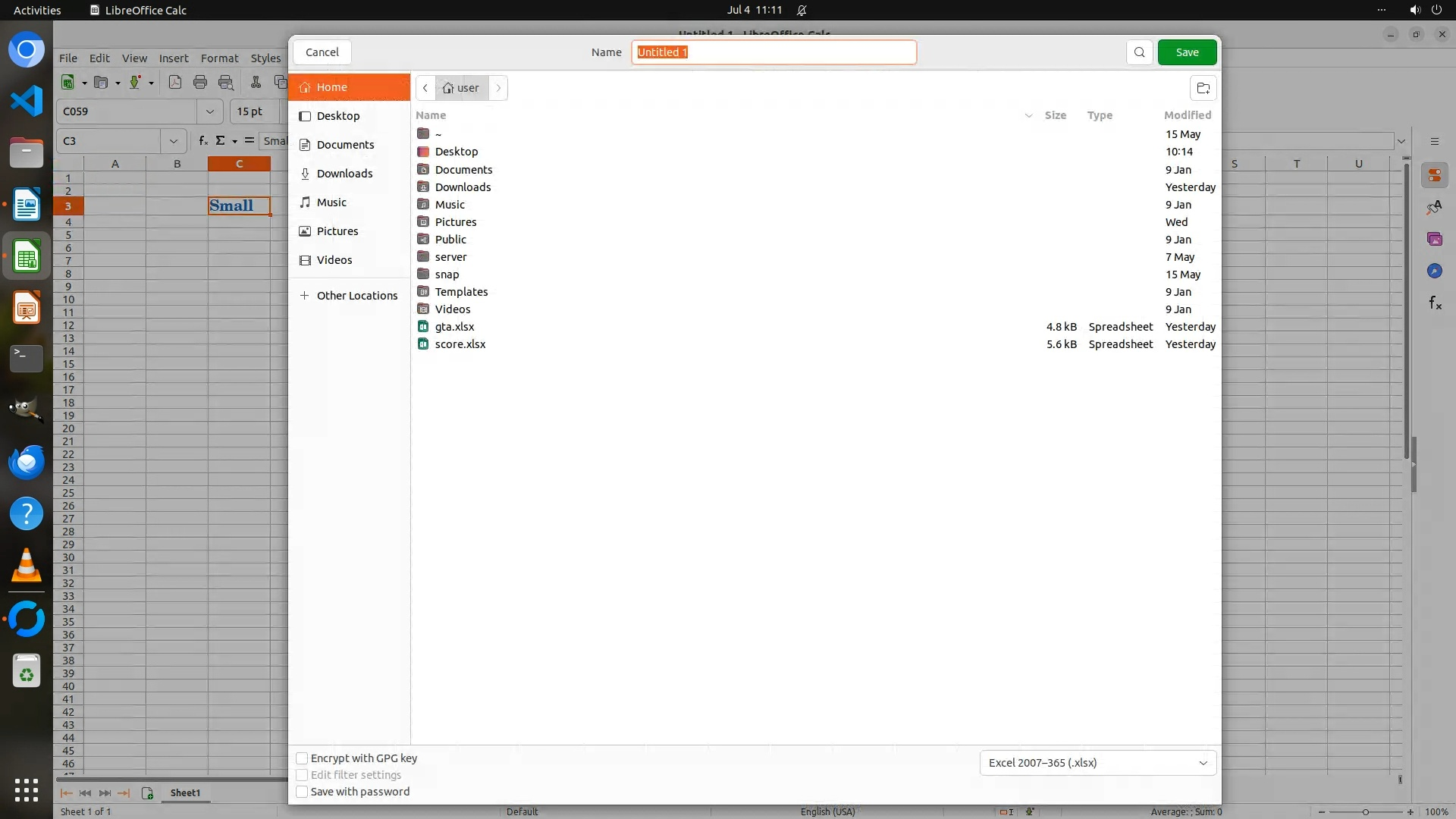Click the zoom slider in status bar
Image resolution: width=1456 pixels, height=819 pixels.
pos(1365,812)
